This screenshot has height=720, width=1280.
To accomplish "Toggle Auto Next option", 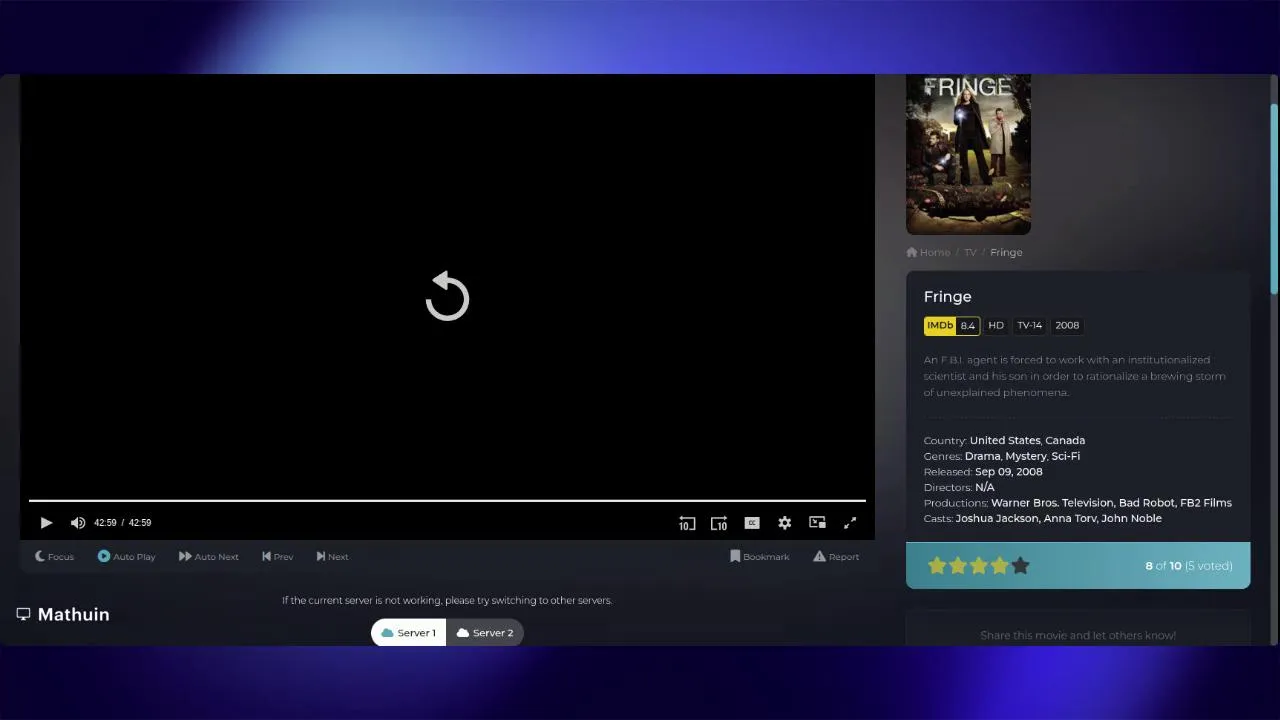I will [209, 557].
